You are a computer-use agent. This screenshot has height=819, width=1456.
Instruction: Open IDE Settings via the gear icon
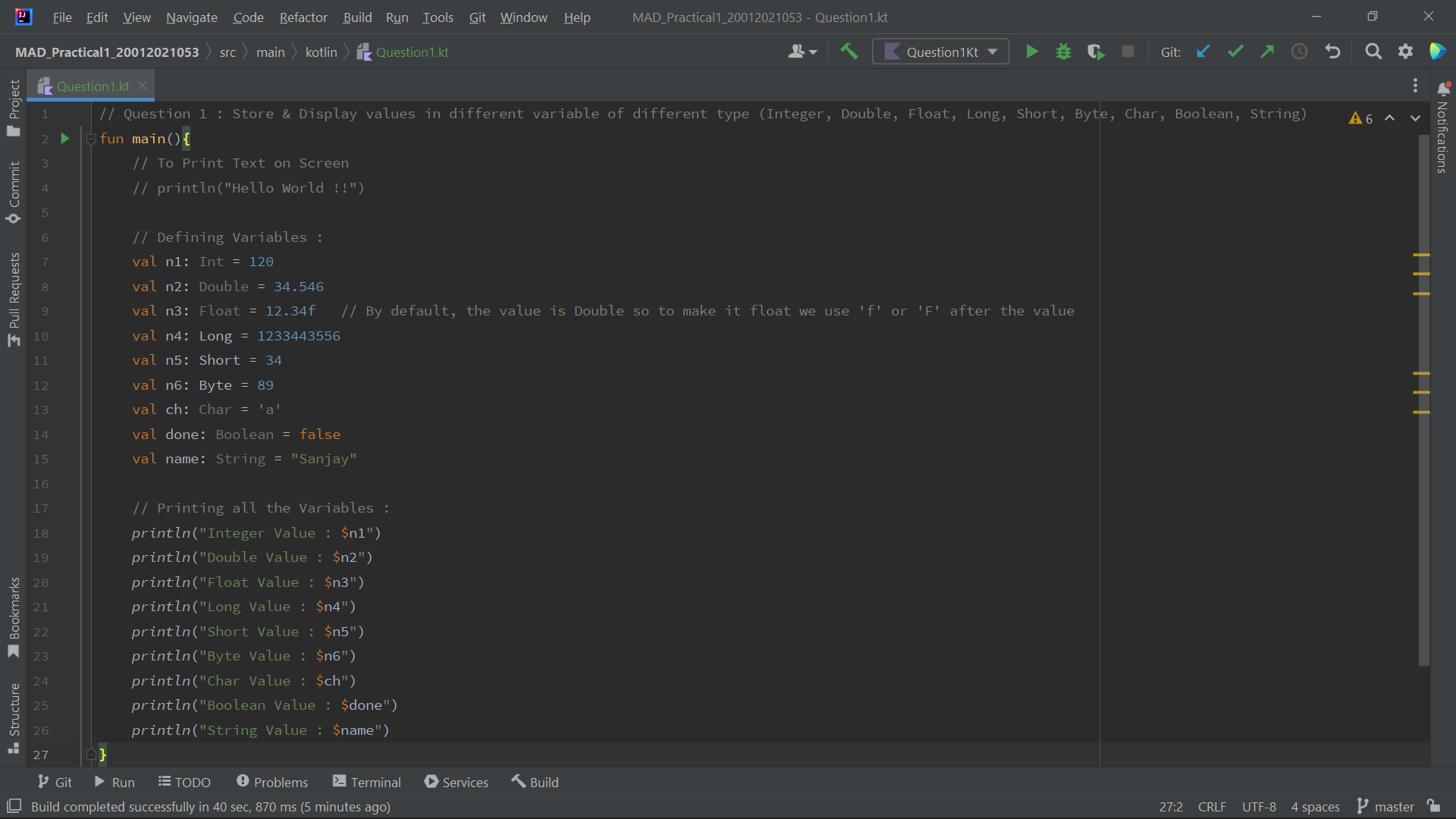pos(1407,51)
